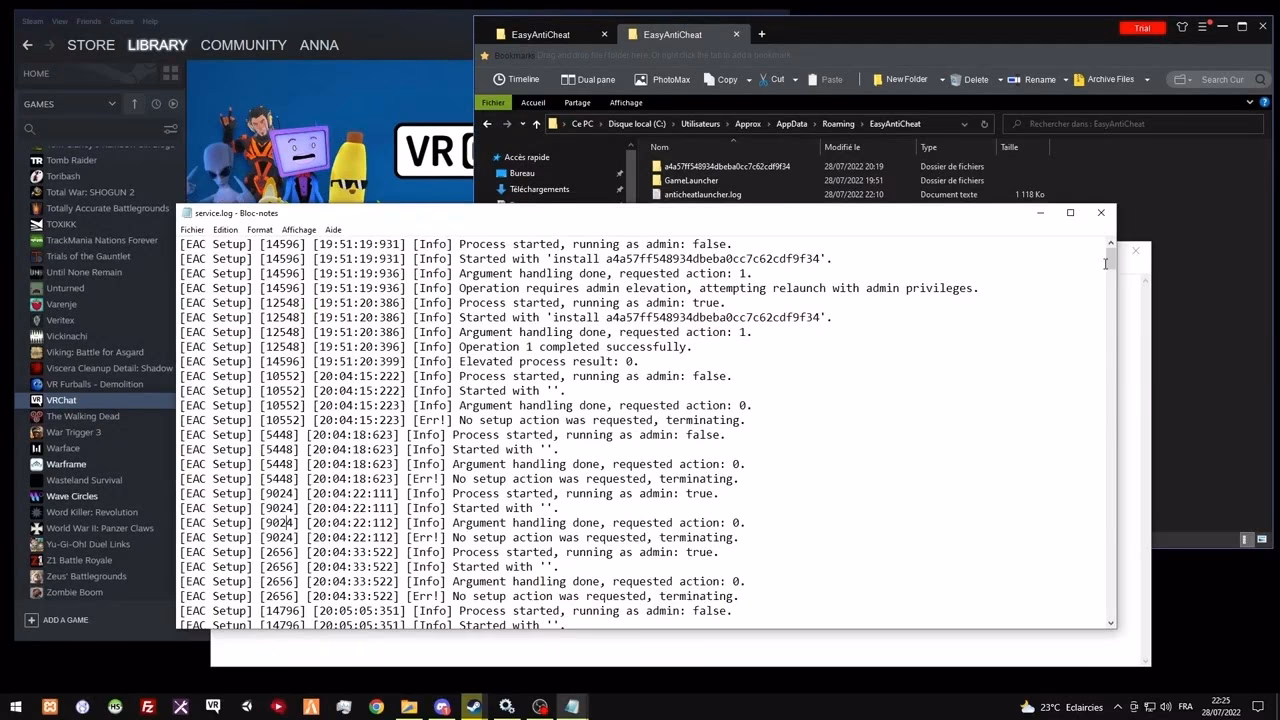Expand Cut options dropdown arrow
The width and height of the screenshot is (1280, 720).
coord(795,79)
